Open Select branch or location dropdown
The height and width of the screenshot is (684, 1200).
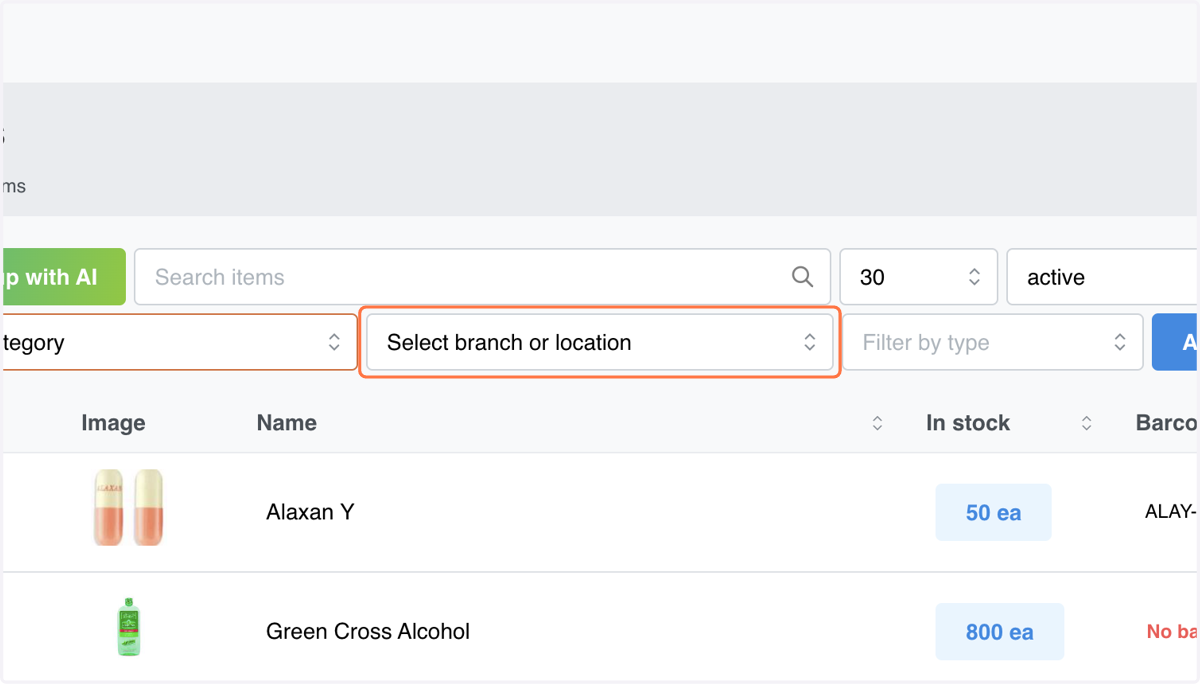click(600, 342)
